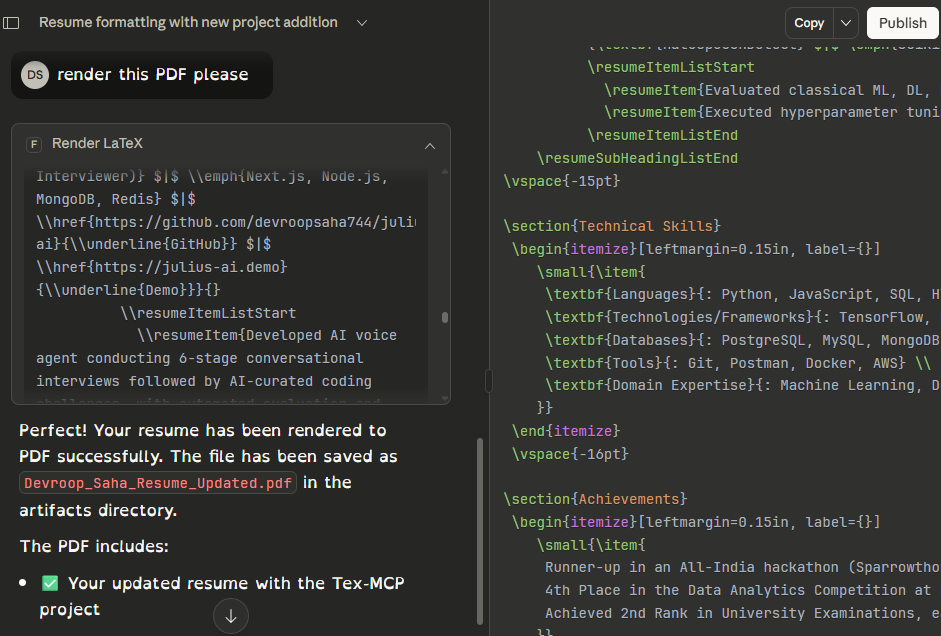Click the '4th Place in the Data Analytics Competition' line
This screenshot has height=636, width=941.
click(742, 590)
